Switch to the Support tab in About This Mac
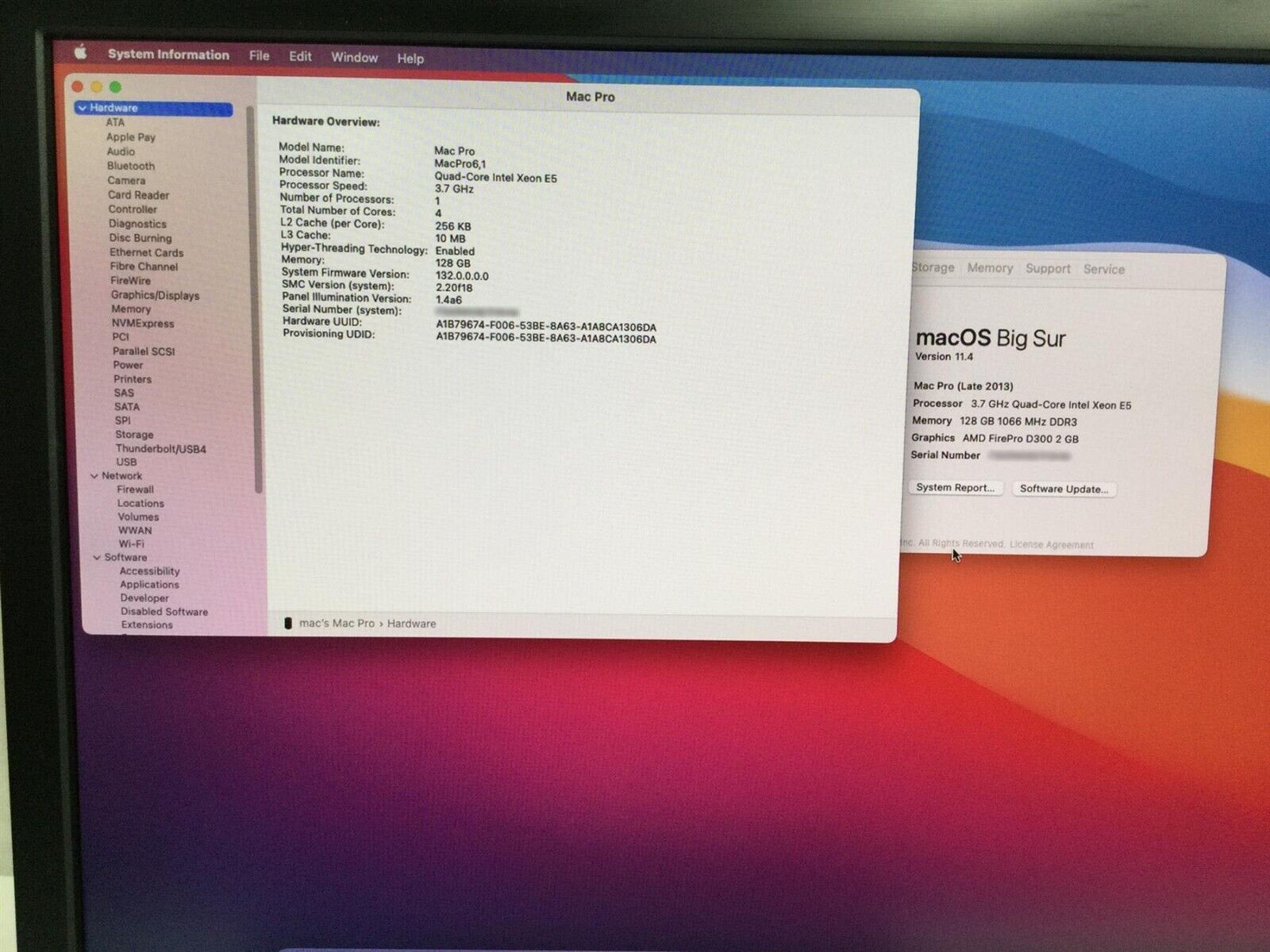1270x952 pixels. [x=1048, y=269]
